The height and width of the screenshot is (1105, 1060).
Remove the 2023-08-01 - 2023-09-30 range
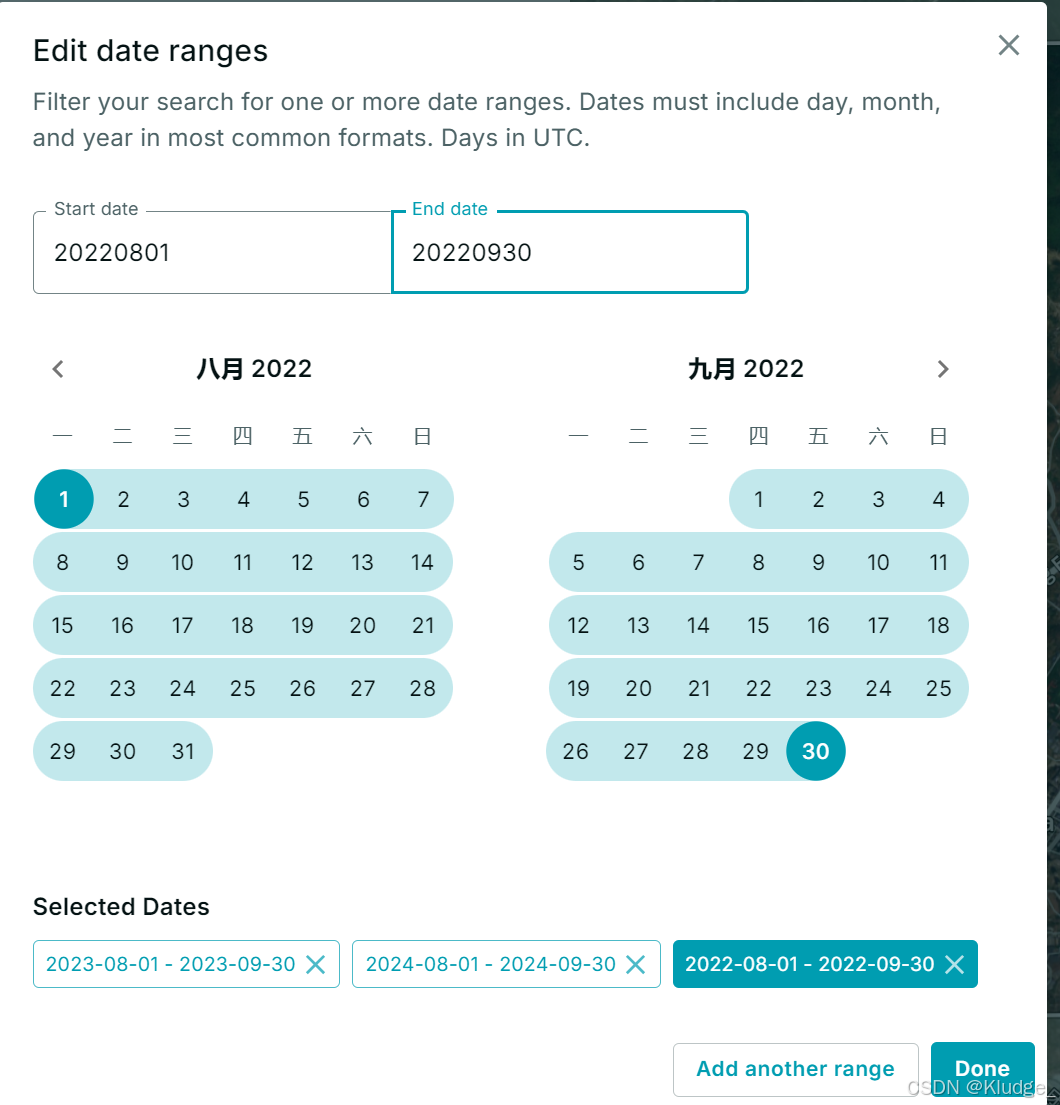[x=316, y=964]
